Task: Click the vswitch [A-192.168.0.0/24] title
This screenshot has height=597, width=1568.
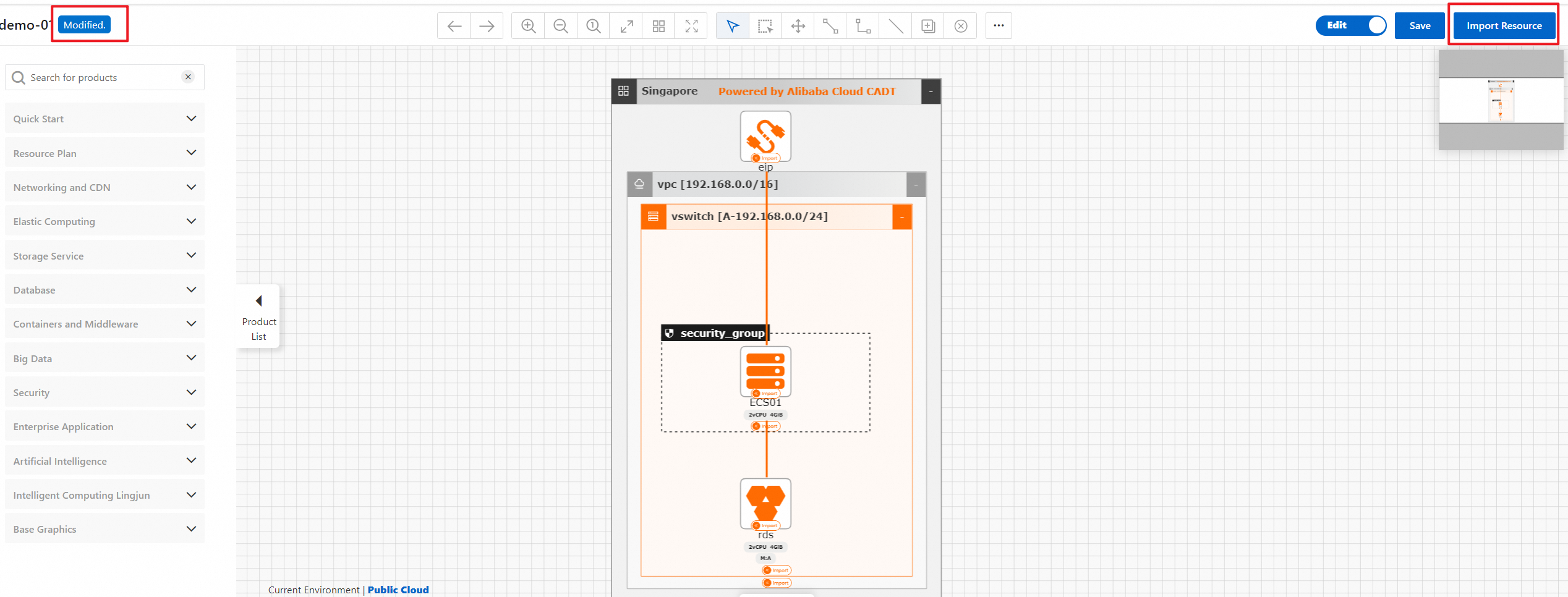Action: 749,216
